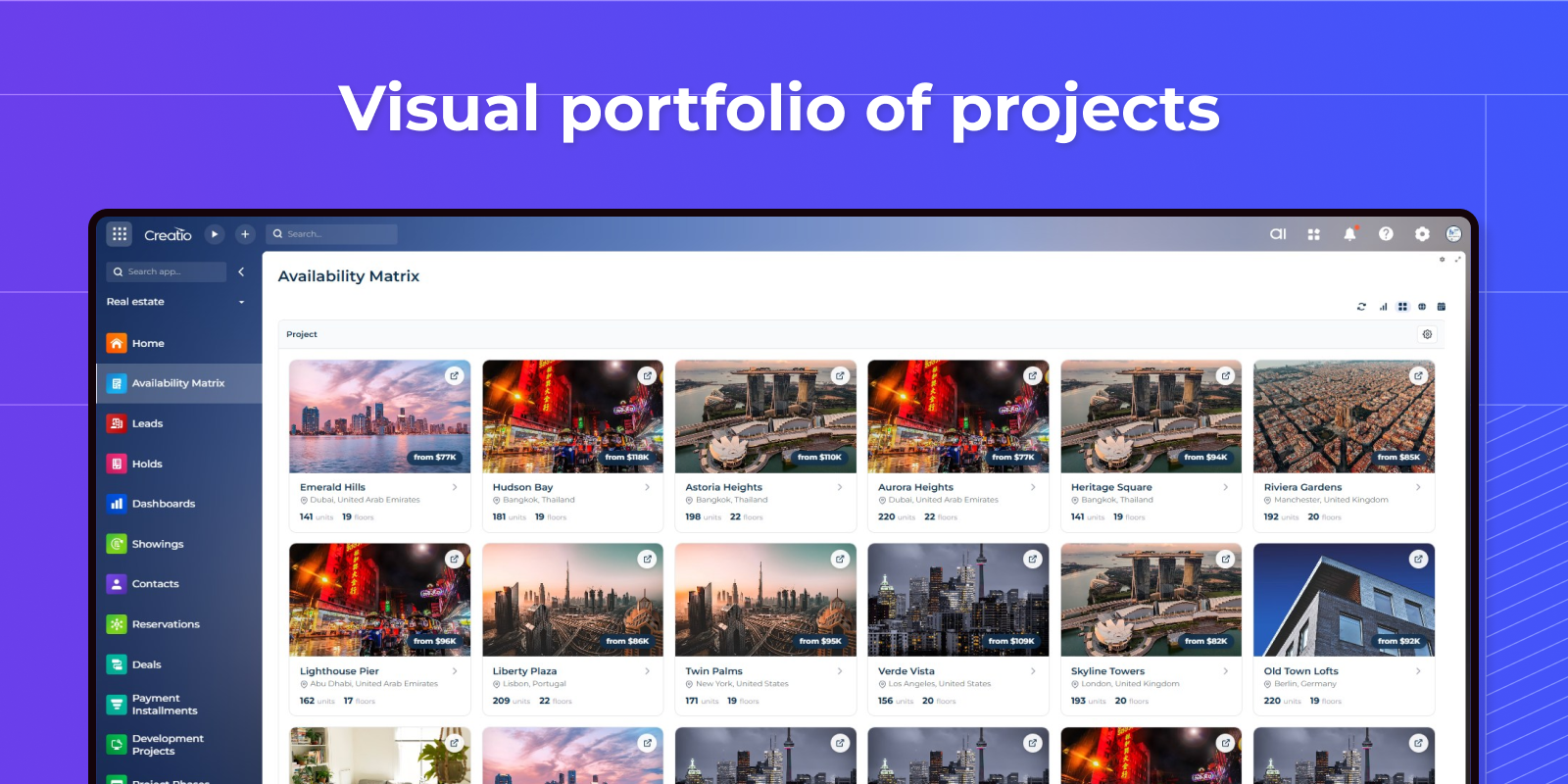Click the Creatio logo

[x=168, y=235]
